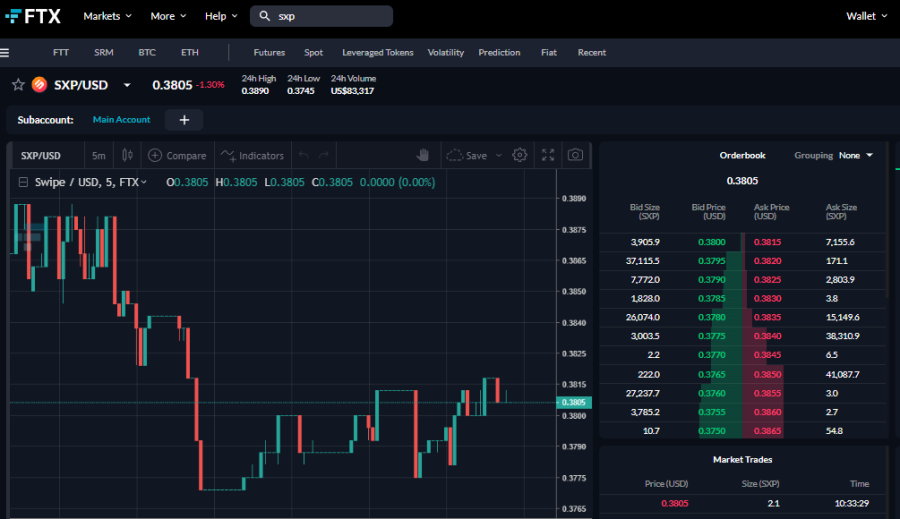Take a chart snapshot with camera icon

click(575, 155)
